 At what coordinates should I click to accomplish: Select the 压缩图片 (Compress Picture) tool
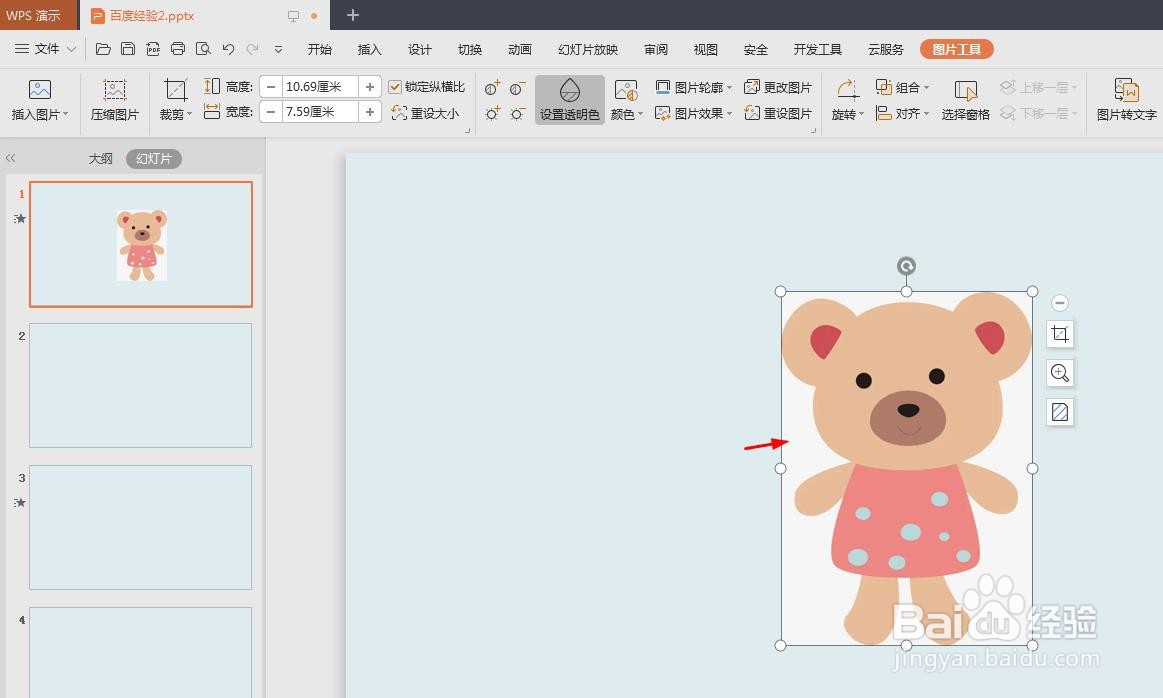point(114,99)
